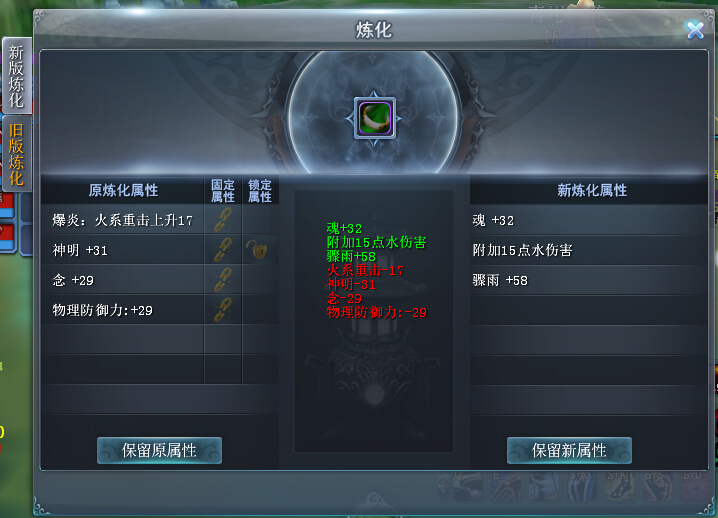Toggle lock cell for 念 +29 row
Image resolution: width=718 pixels, height=518 pixels.
(260, 280)
